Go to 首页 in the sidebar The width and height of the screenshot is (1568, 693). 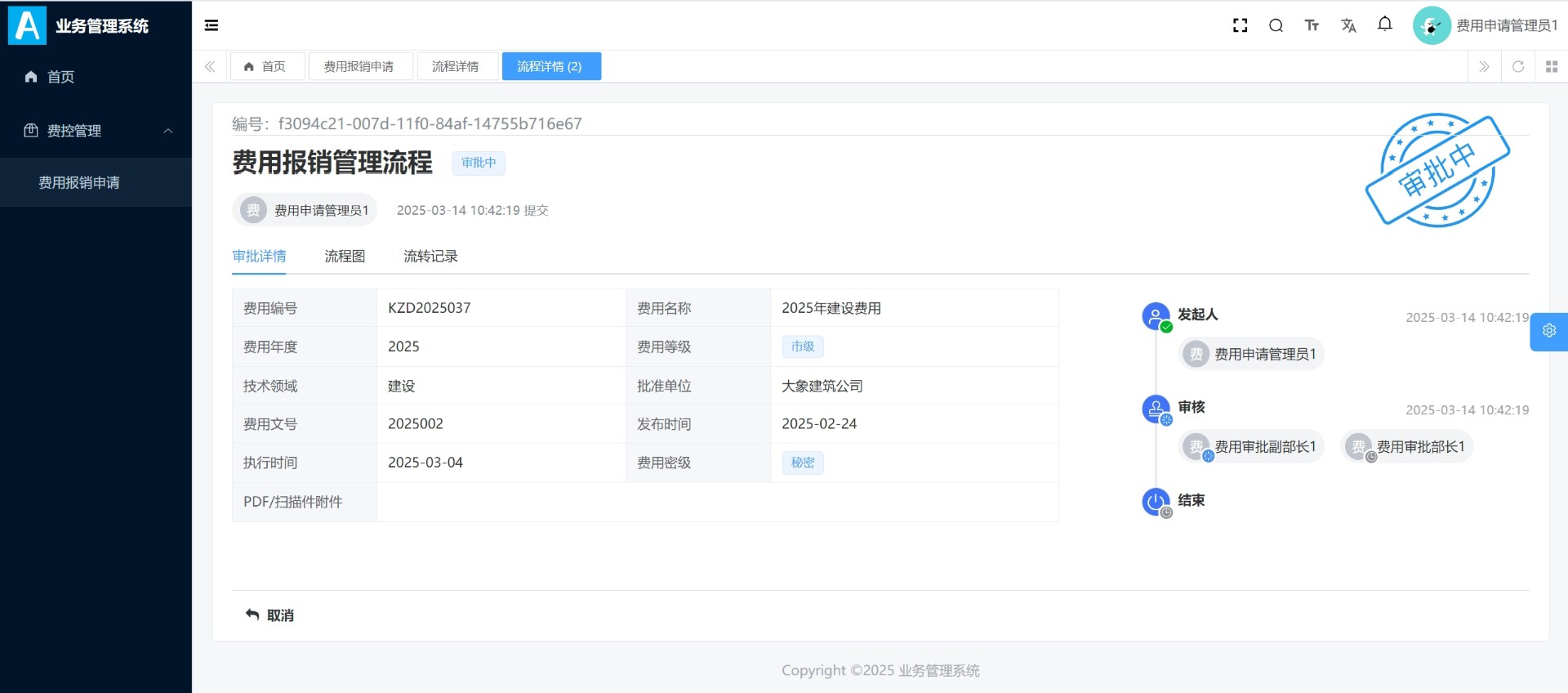point(60,77)
